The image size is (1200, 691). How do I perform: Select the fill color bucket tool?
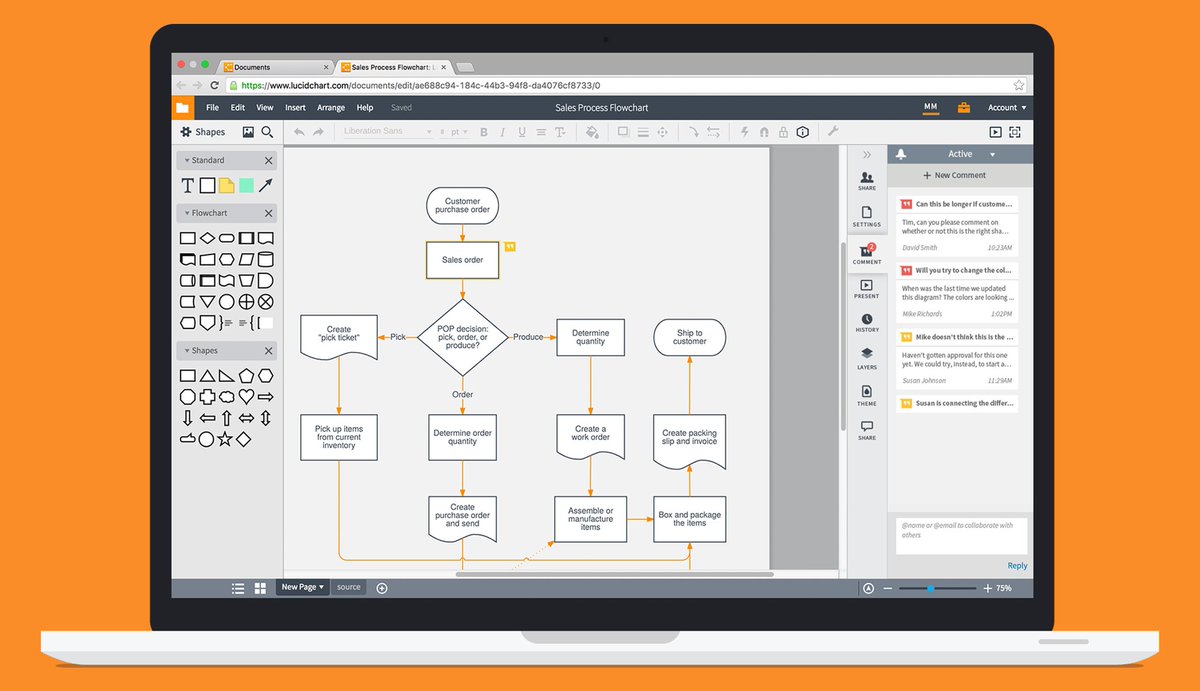tap(592, 131)
